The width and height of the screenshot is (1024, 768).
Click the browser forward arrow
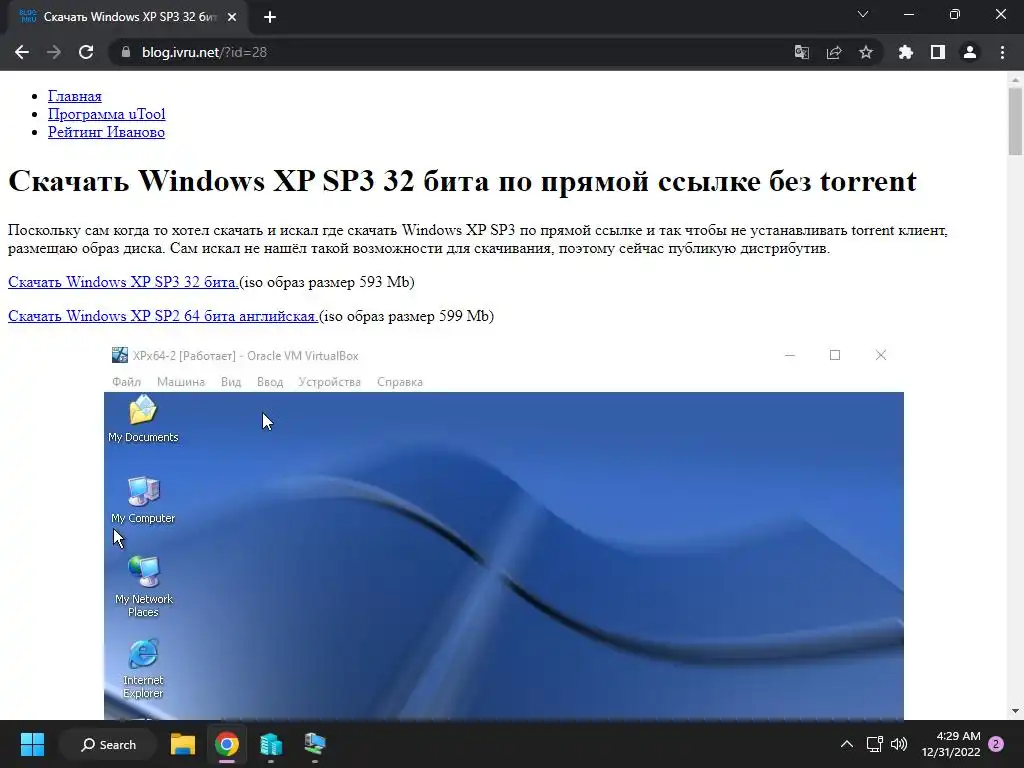[x=54, y=52]
